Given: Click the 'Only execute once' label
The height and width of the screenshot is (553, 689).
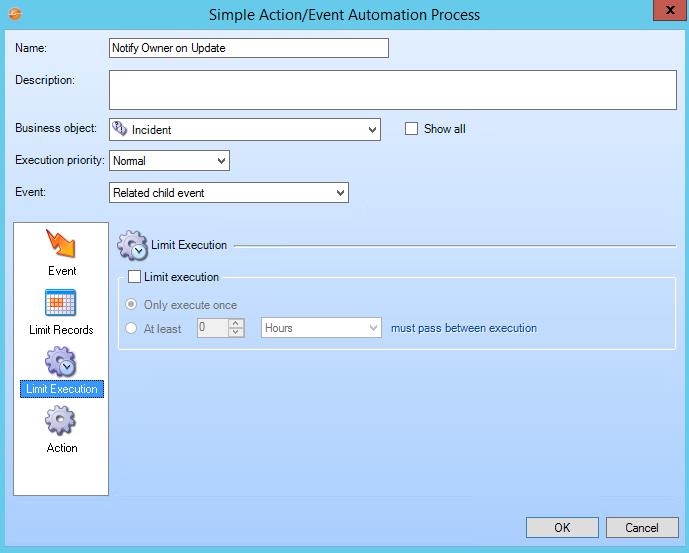Looking at the screenshot, I should 190,305.
